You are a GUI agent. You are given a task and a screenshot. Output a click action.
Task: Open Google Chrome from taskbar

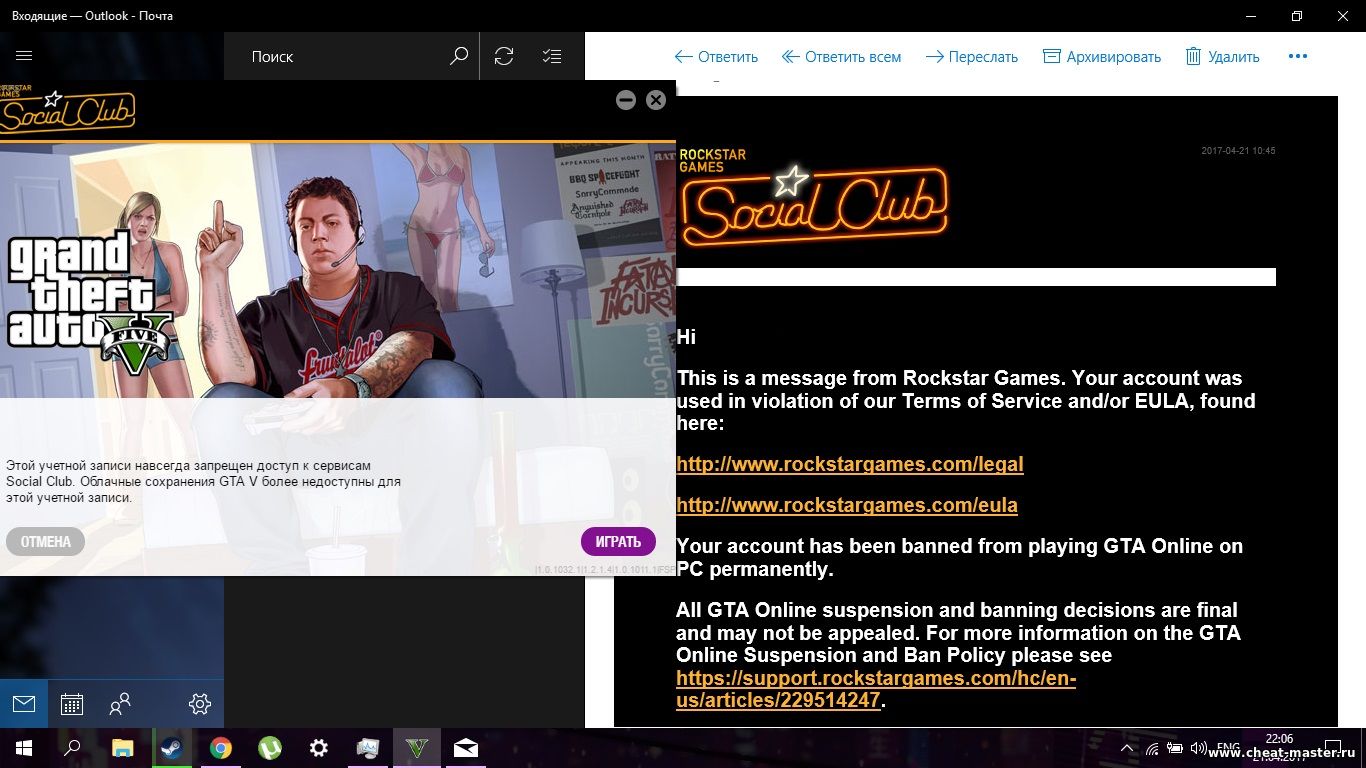(x=221, y=748)
